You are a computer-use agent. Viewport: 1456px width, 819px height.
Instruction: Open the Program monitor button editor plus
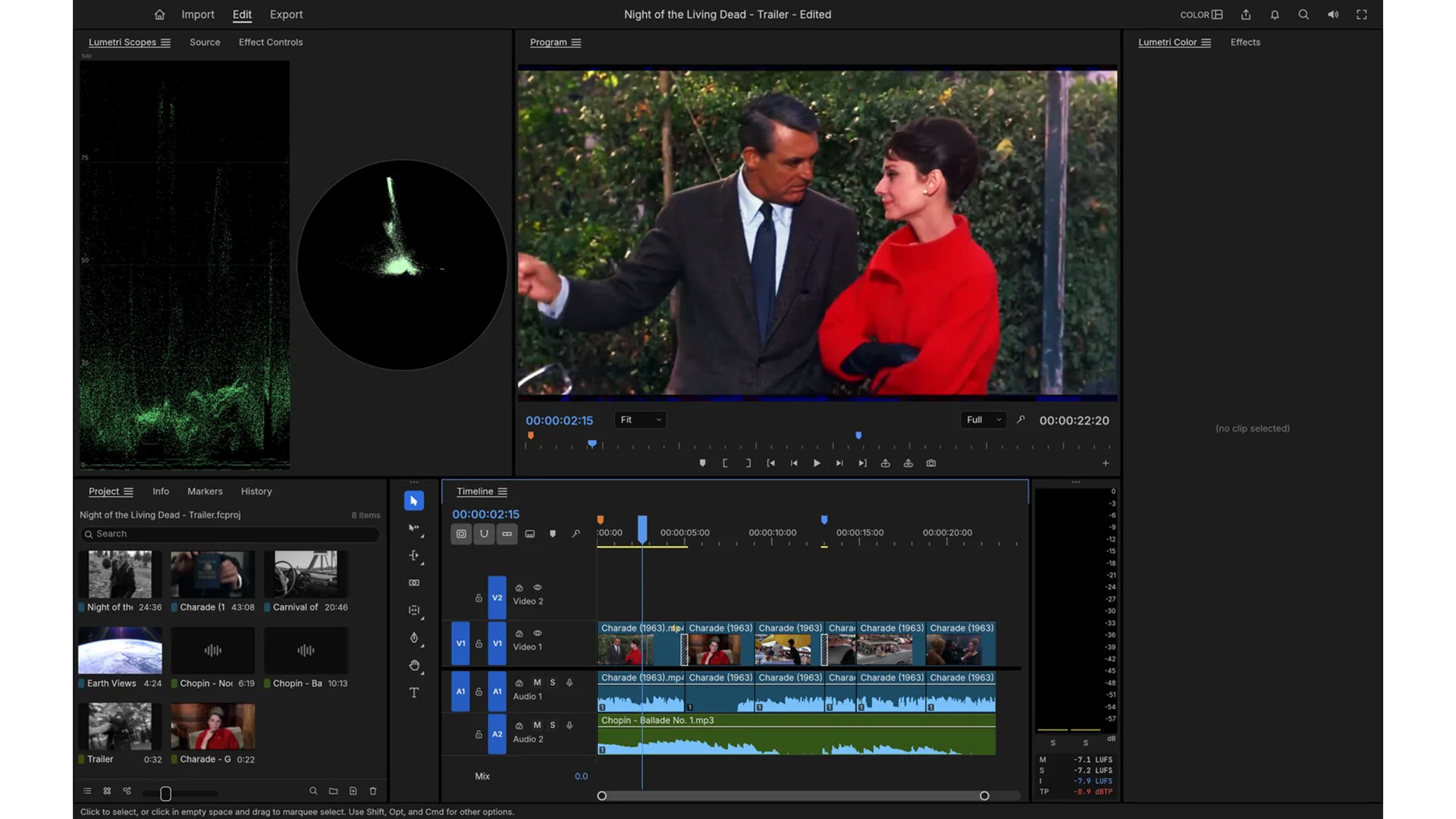(x=1106, y=463)
